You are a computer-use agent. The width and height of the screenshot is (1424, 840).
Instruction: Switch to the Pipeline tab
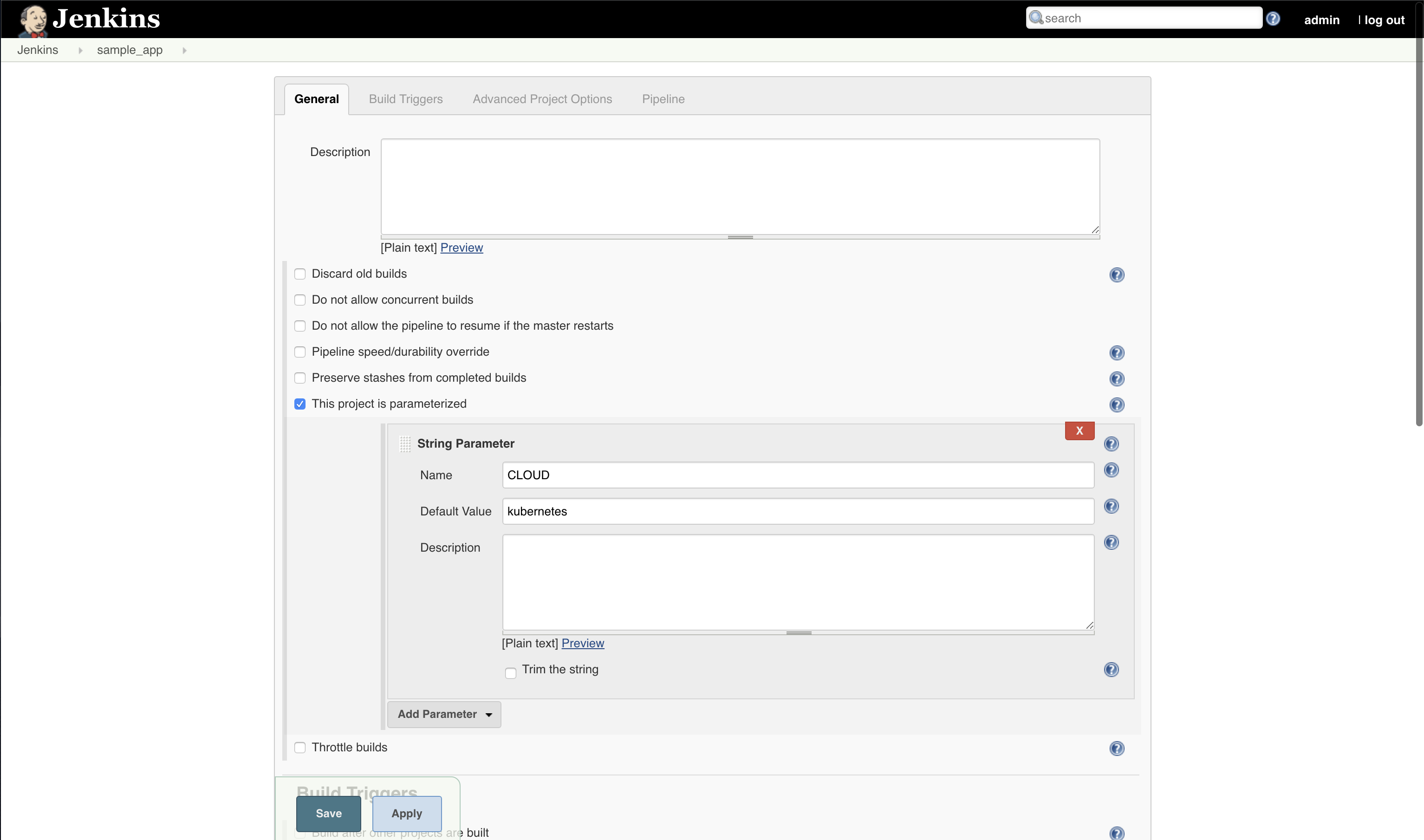click(664, 98)
